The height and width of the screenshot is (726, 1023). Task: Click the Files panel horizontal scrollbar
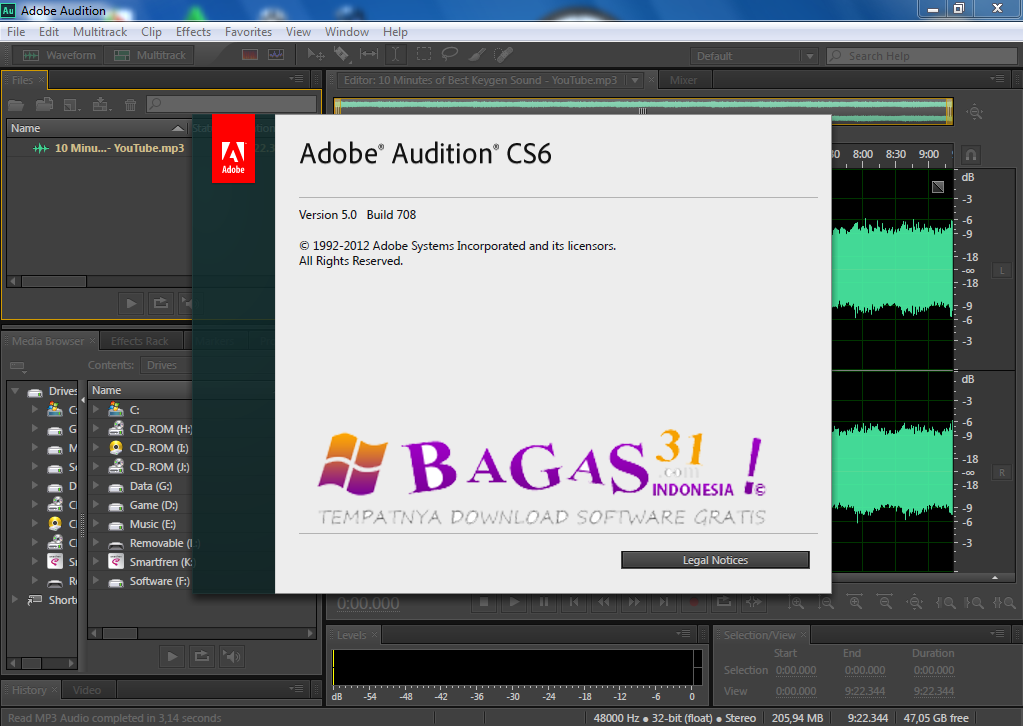click(x=54, y=281)
